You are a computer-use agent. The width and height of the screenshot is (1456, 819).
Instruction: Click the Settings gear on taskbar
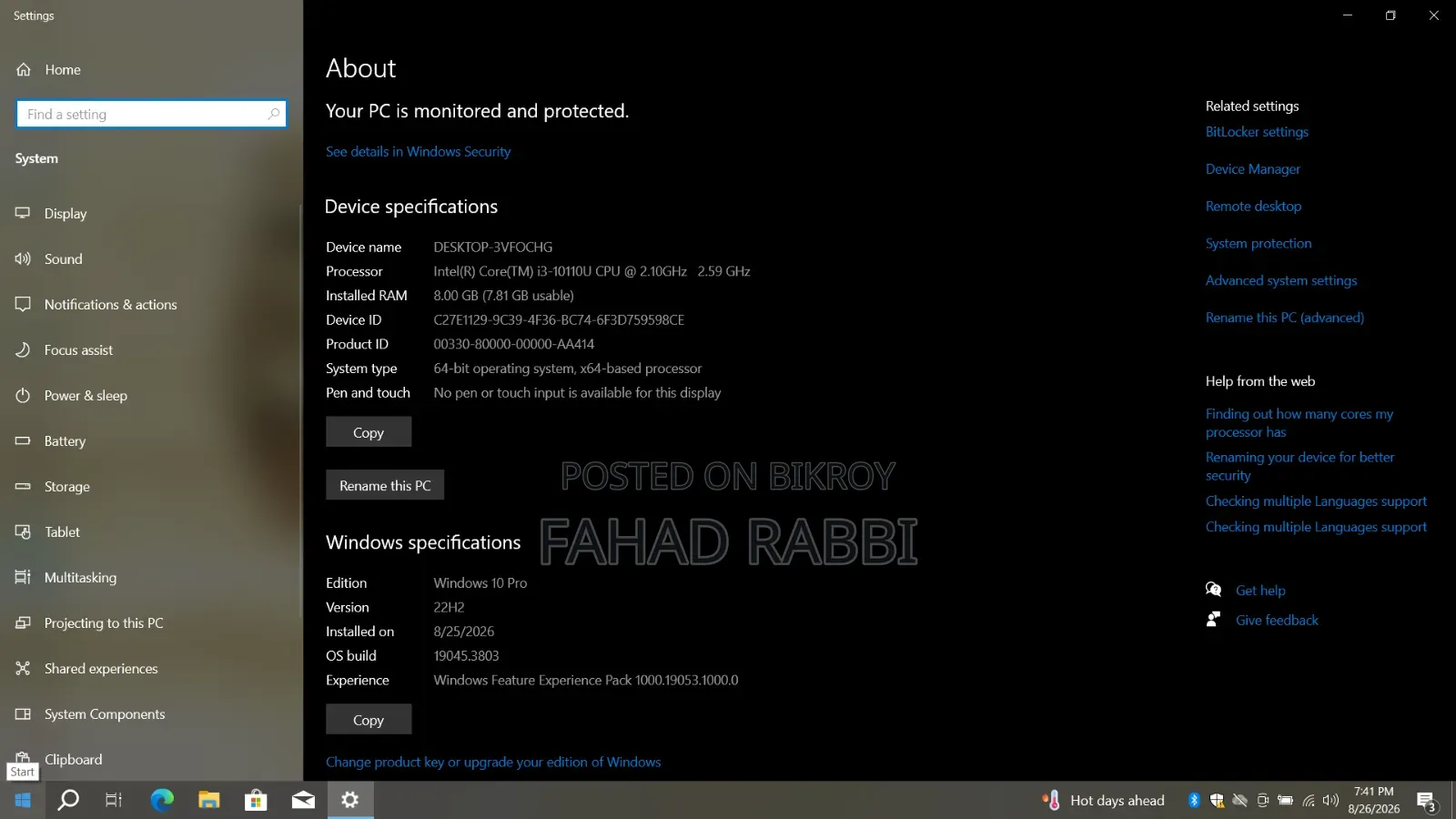click(x=350, y=800)
